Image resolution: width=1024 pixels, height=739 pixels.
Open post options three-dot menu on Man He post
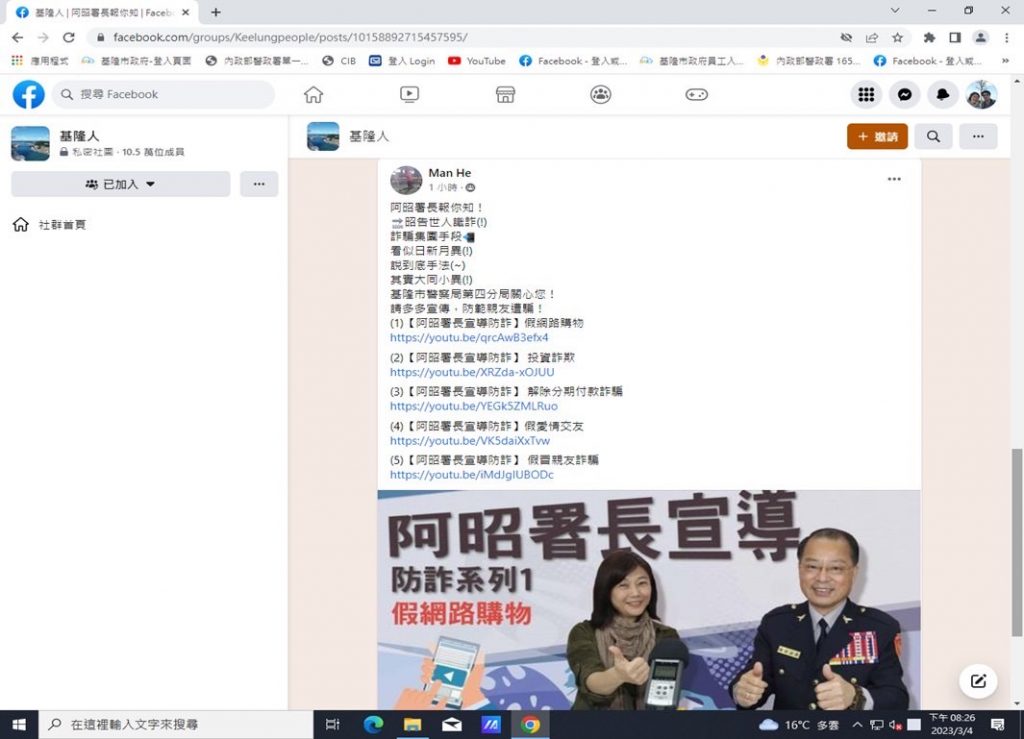coord(894,179)
